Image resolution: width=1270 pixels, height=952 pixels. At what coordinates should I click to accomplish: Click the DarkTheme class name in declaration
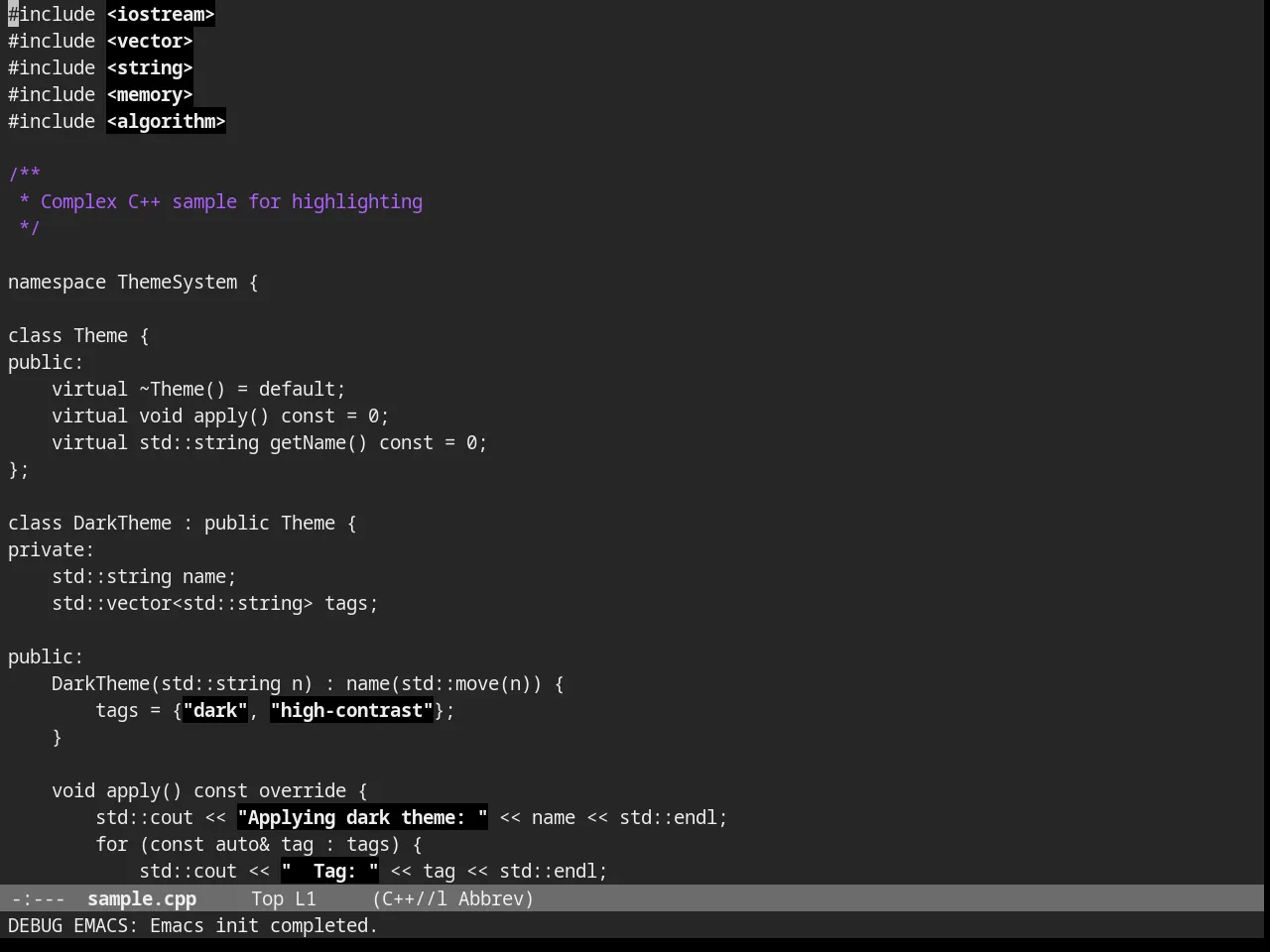[x=122, y=523]
